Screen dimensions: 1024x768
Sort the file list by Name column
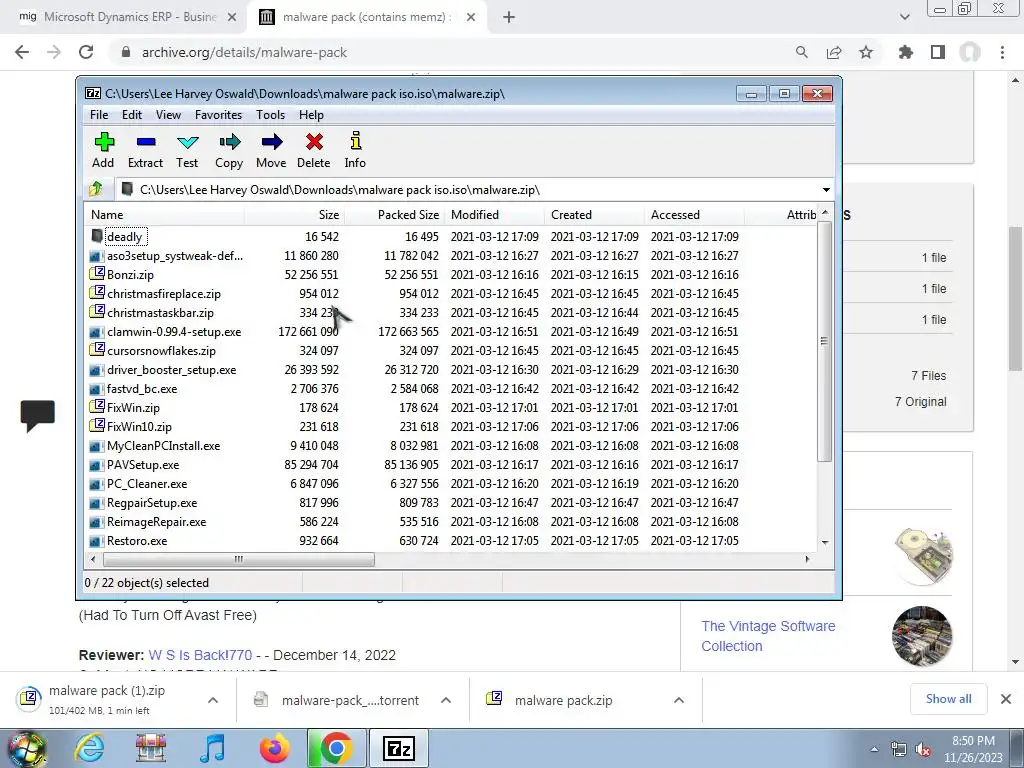(x=165, y=215)
